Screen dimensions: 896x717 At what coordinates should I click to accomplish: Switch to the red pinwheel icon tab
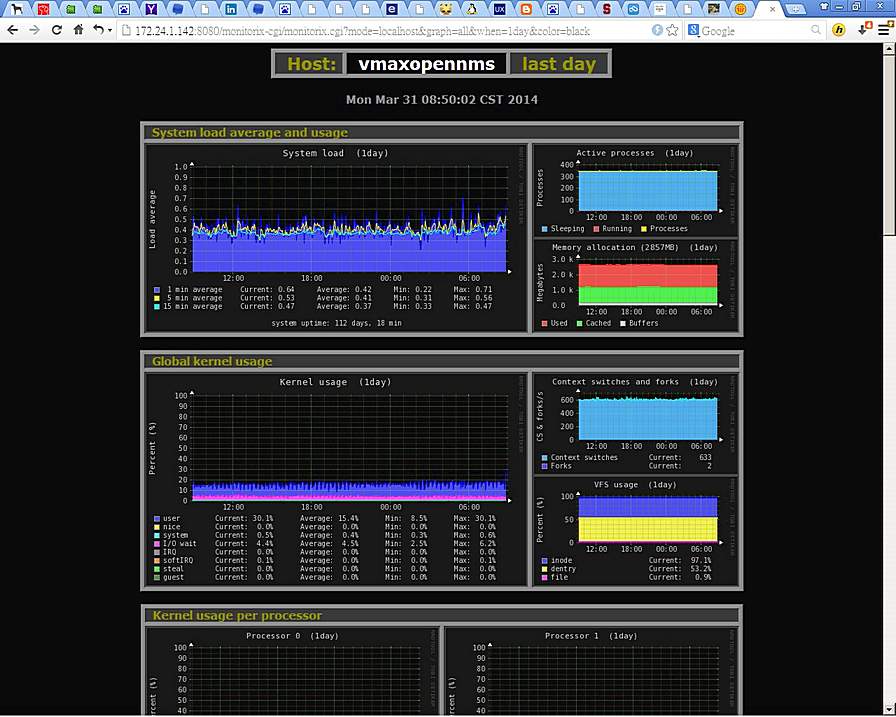43,9
